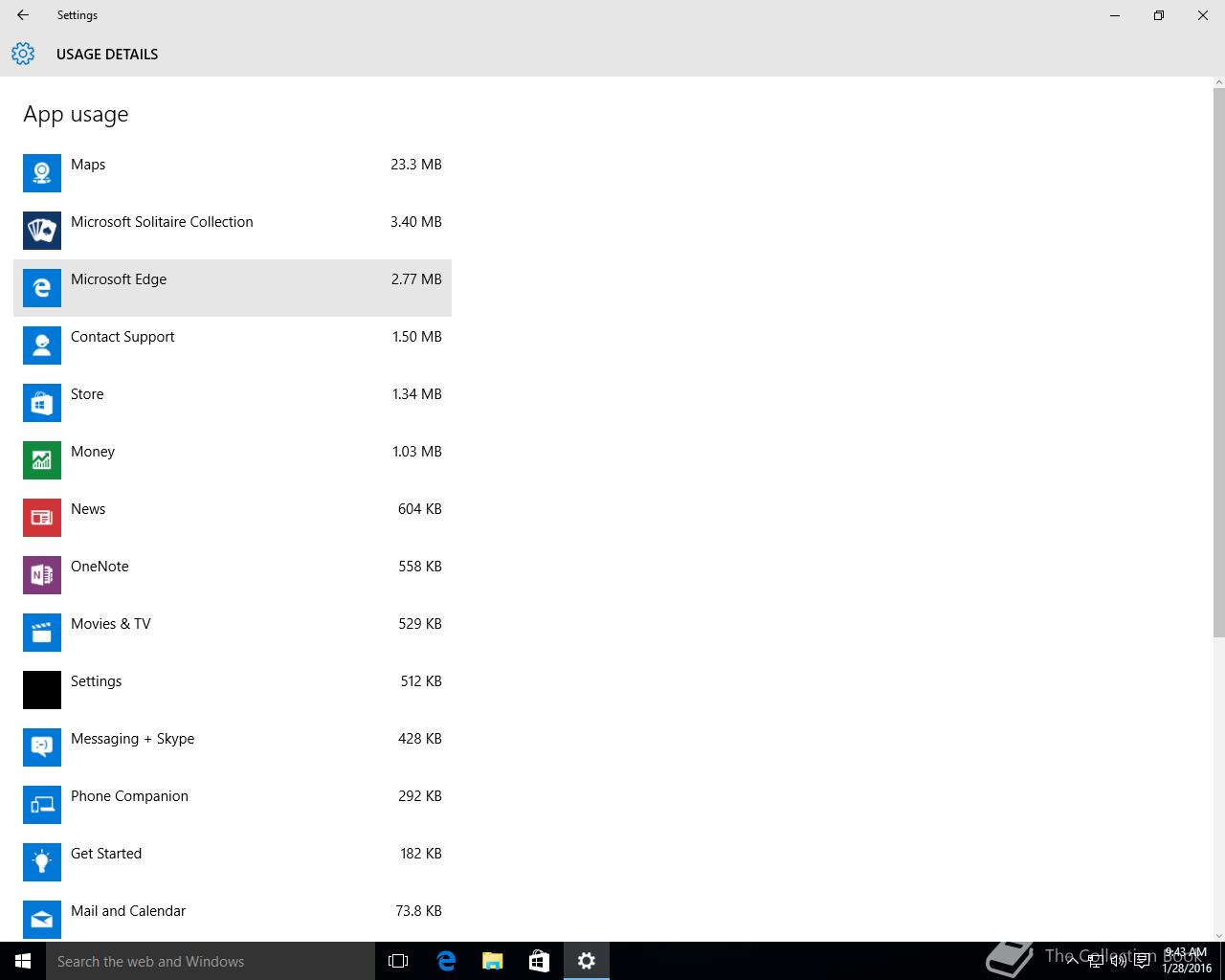Click the App usage heading
The height and width of the screenshot is (980, 1225).
click(x=76, y=115)
